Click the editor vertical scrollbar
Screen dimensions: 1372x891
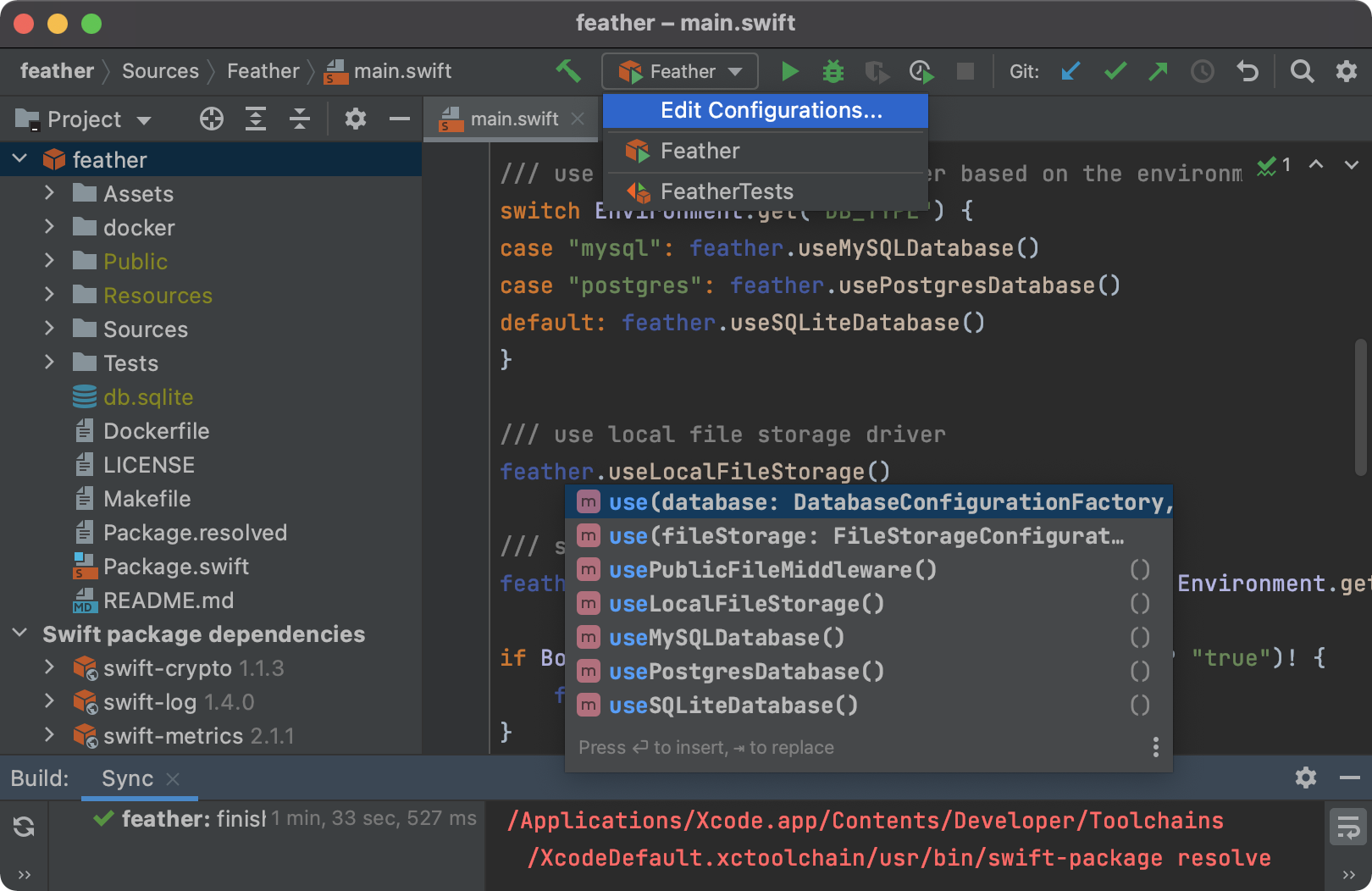[x=1360, y=407]
